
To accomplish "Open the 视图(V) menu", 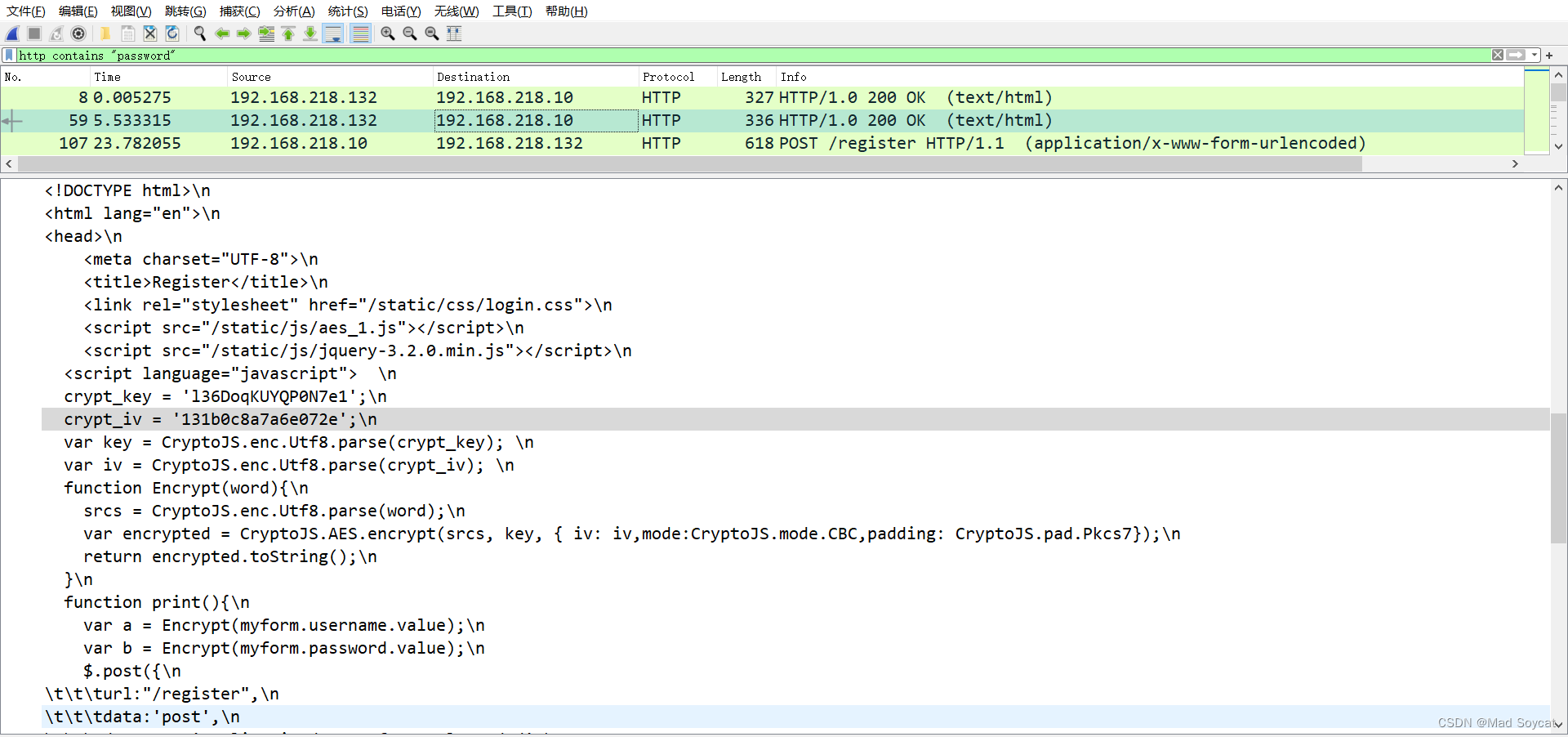I will [131, 11].
